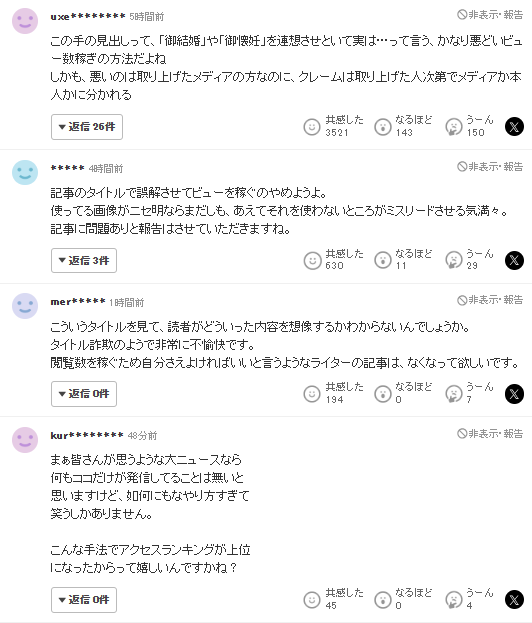
Task: Expand 返信 0件 under mer***** comment
Action: [84, 394]
